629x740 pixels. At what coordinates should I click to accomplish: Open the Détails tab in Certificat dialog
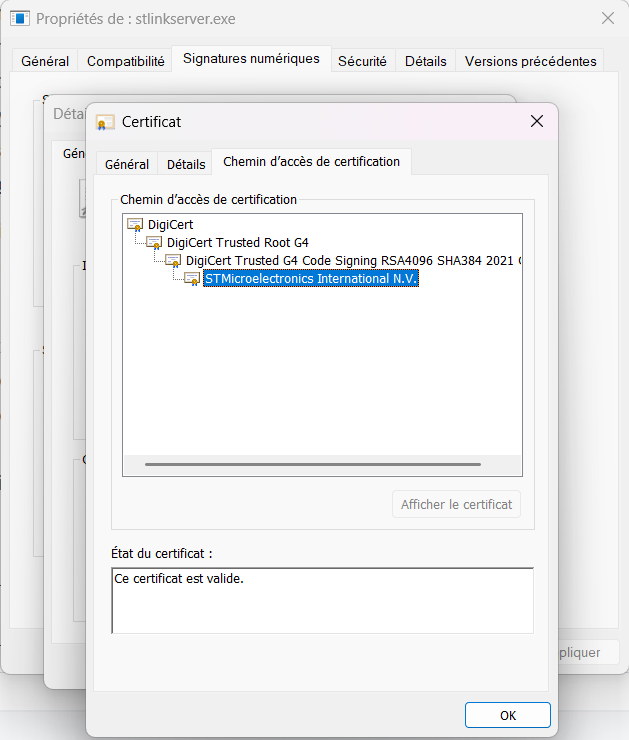pyautogui.click(x=186, y=164)
